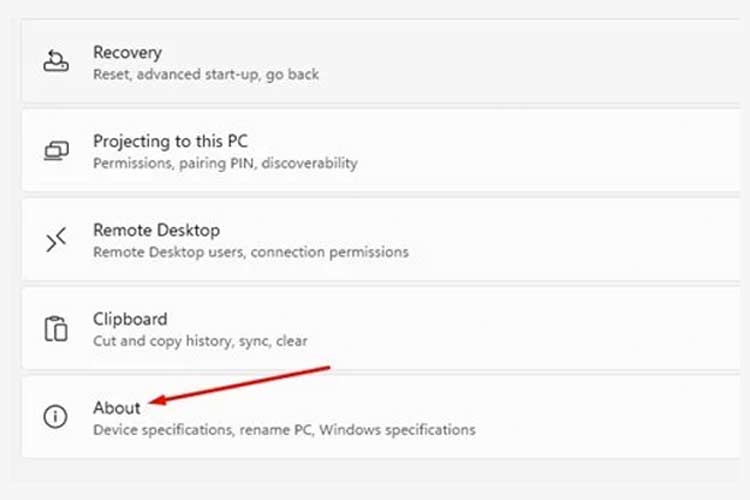Click the Recovery reset icon
This screenshot has width=750, height=500.
(x=56, y=61)
